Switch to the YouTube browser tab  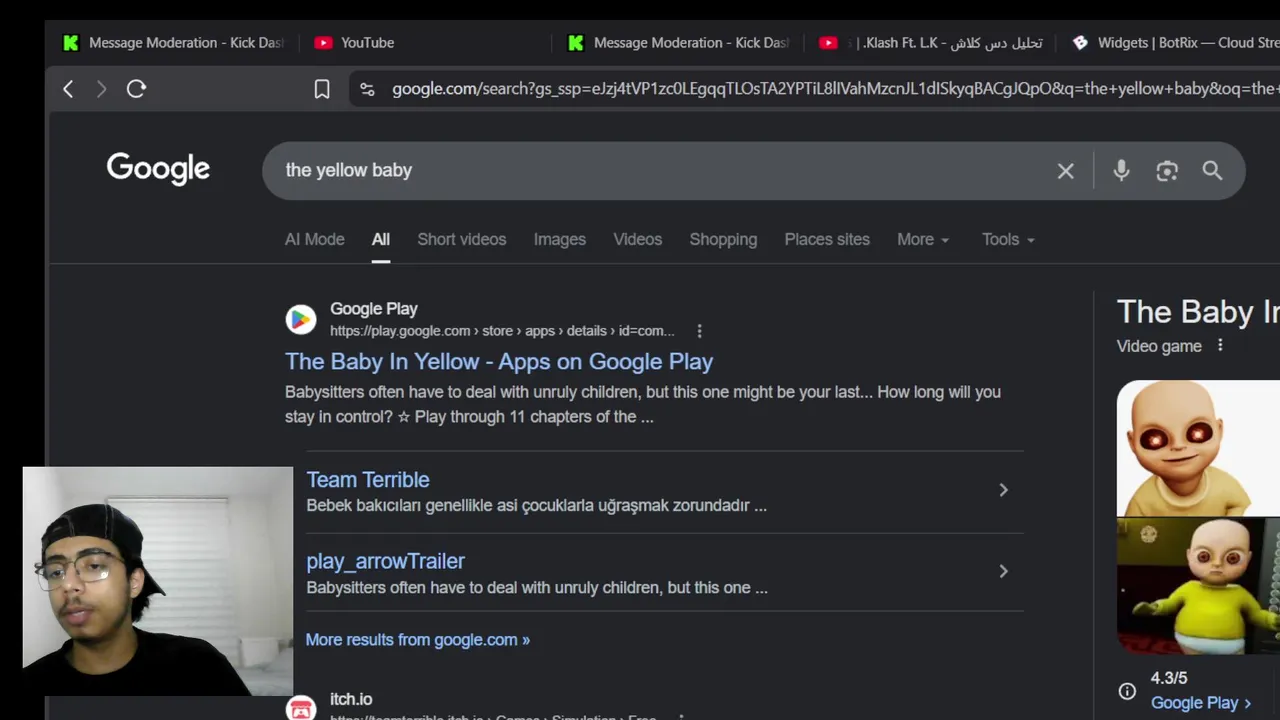[x=367, y=43]
